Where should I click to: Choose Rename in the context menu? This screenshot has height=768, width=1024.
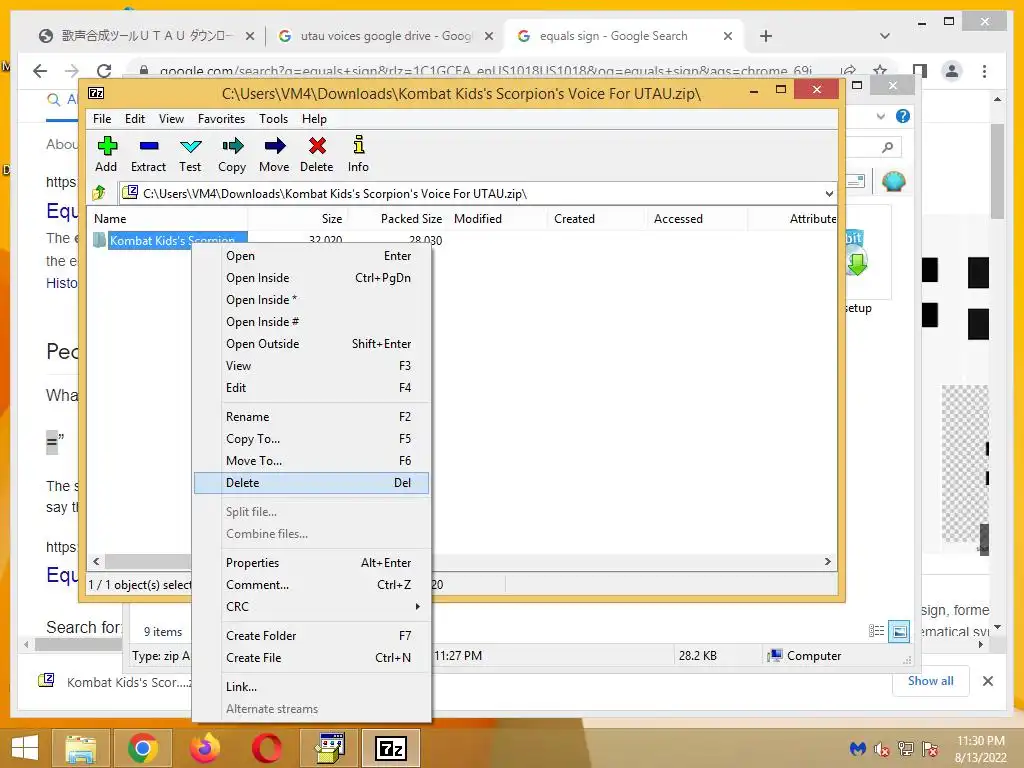(312, 417)
